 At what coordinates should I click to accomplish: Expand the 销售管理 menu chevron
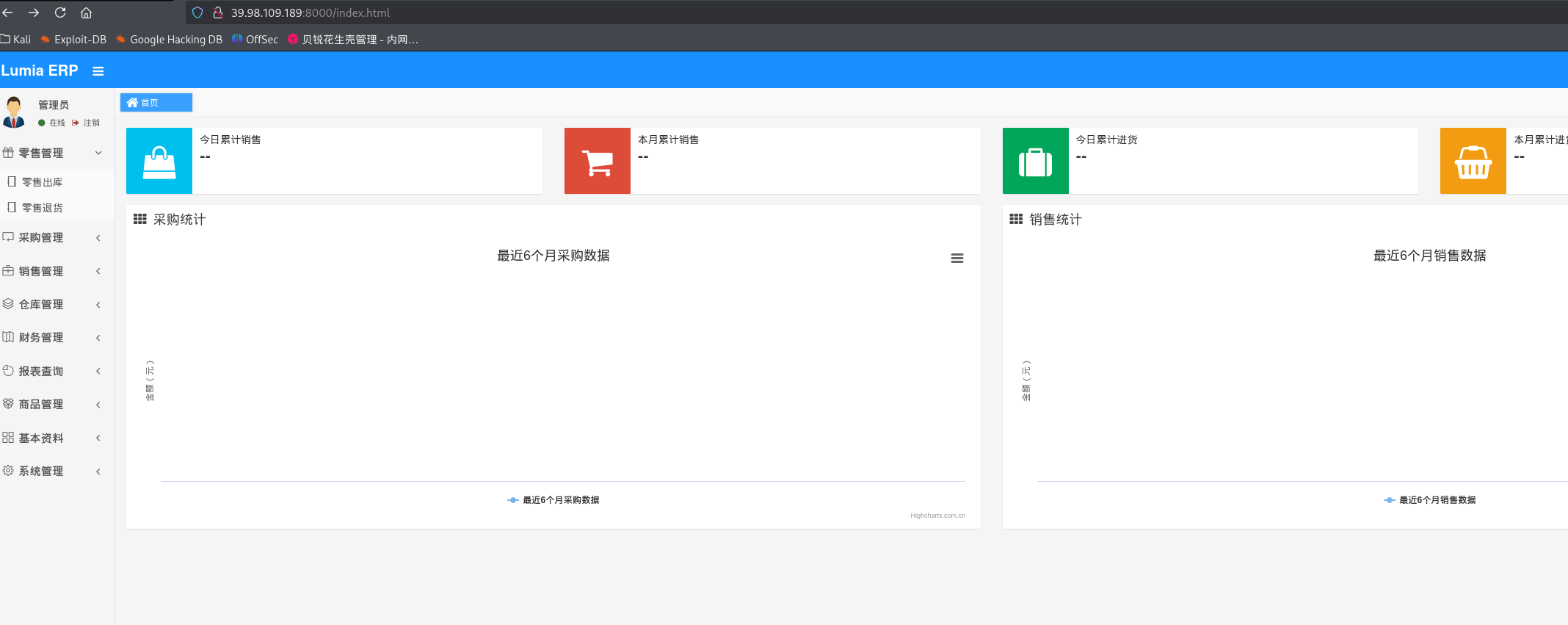click(x=98, y=271)
